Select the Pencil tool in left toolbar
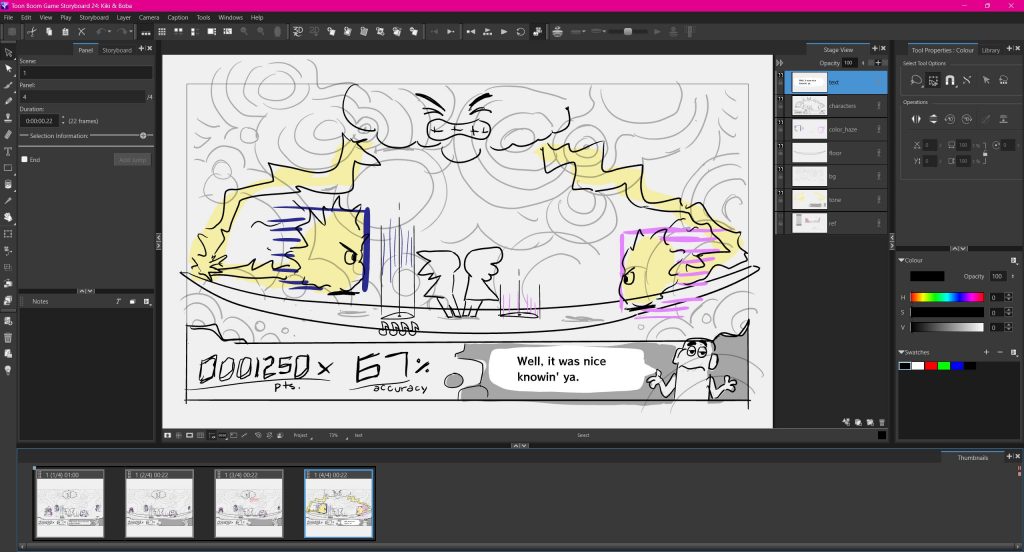The image size is (1024, 552). point(8,101)
